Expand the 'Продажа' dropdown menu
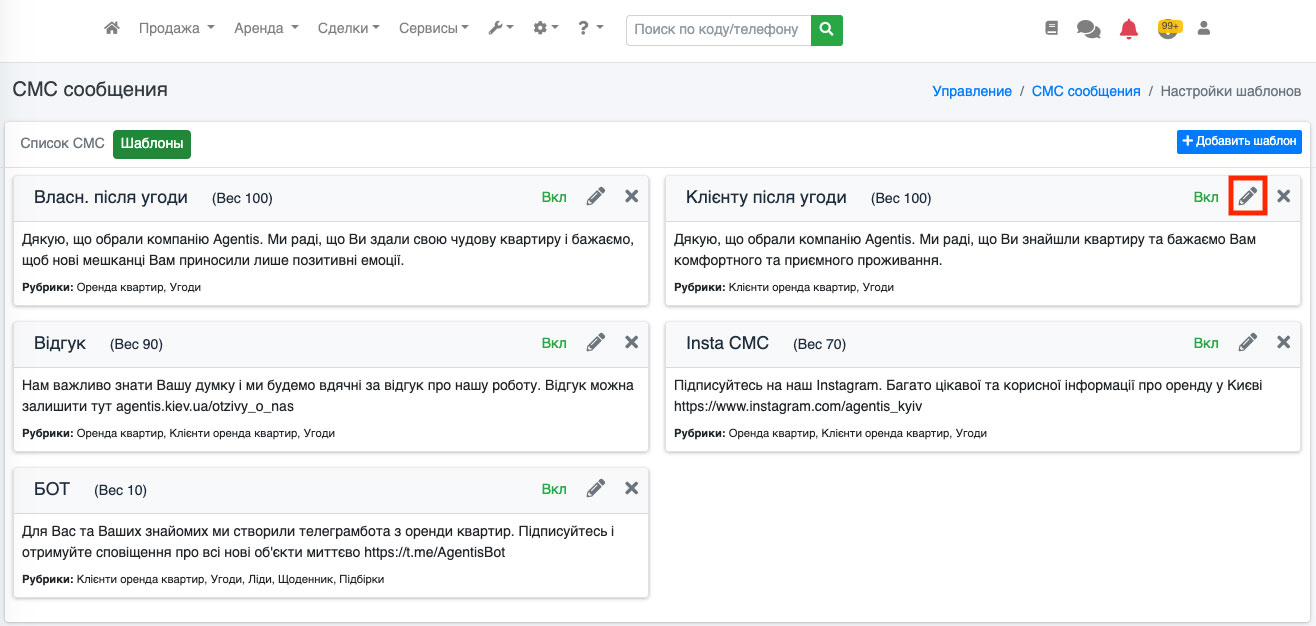The image size is (1316, 626). click(176, 29)
